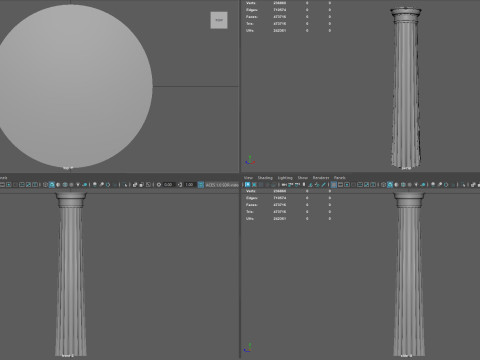Click the TOP ViewCube in top view
Viewport: 480px width, 360px height.
[219, 20]
